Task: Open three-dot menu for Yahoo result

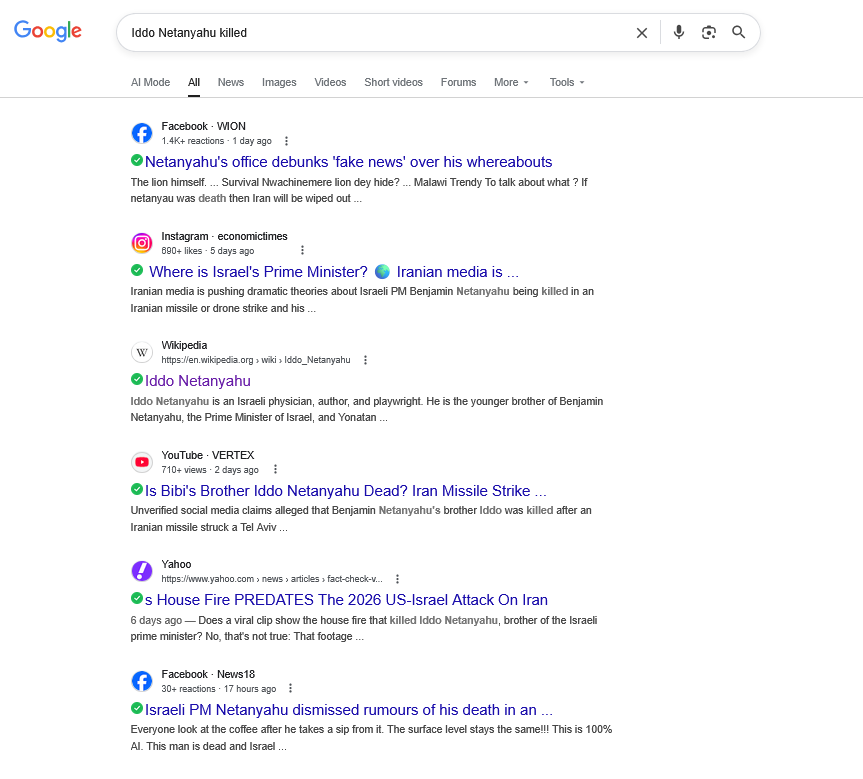Action: pyautogui.click(x=397, y=579)
